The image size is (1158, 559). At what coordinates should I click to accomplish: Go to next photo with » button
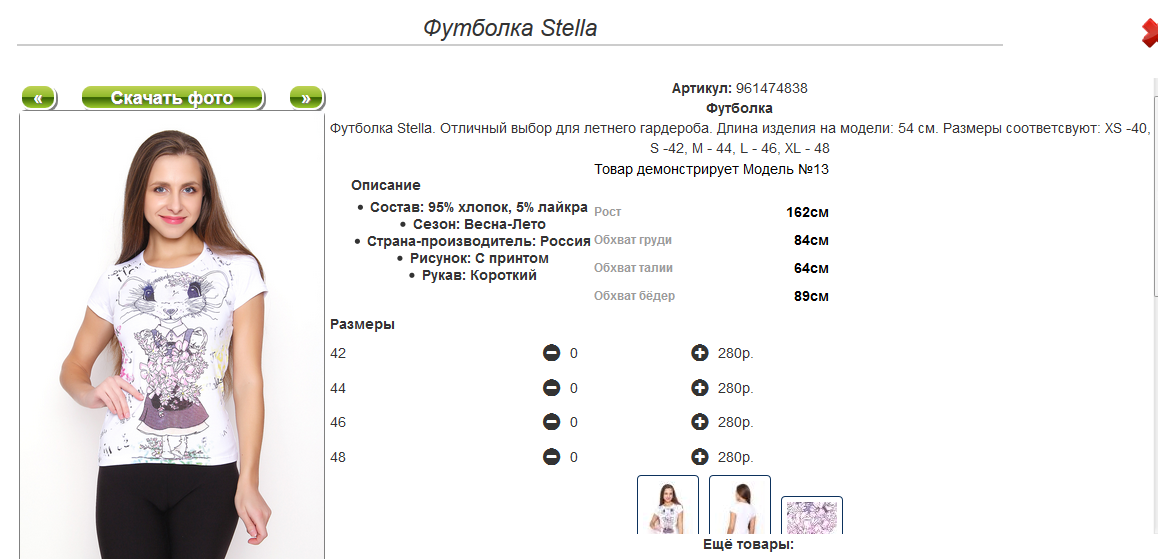tap(306, 97)
